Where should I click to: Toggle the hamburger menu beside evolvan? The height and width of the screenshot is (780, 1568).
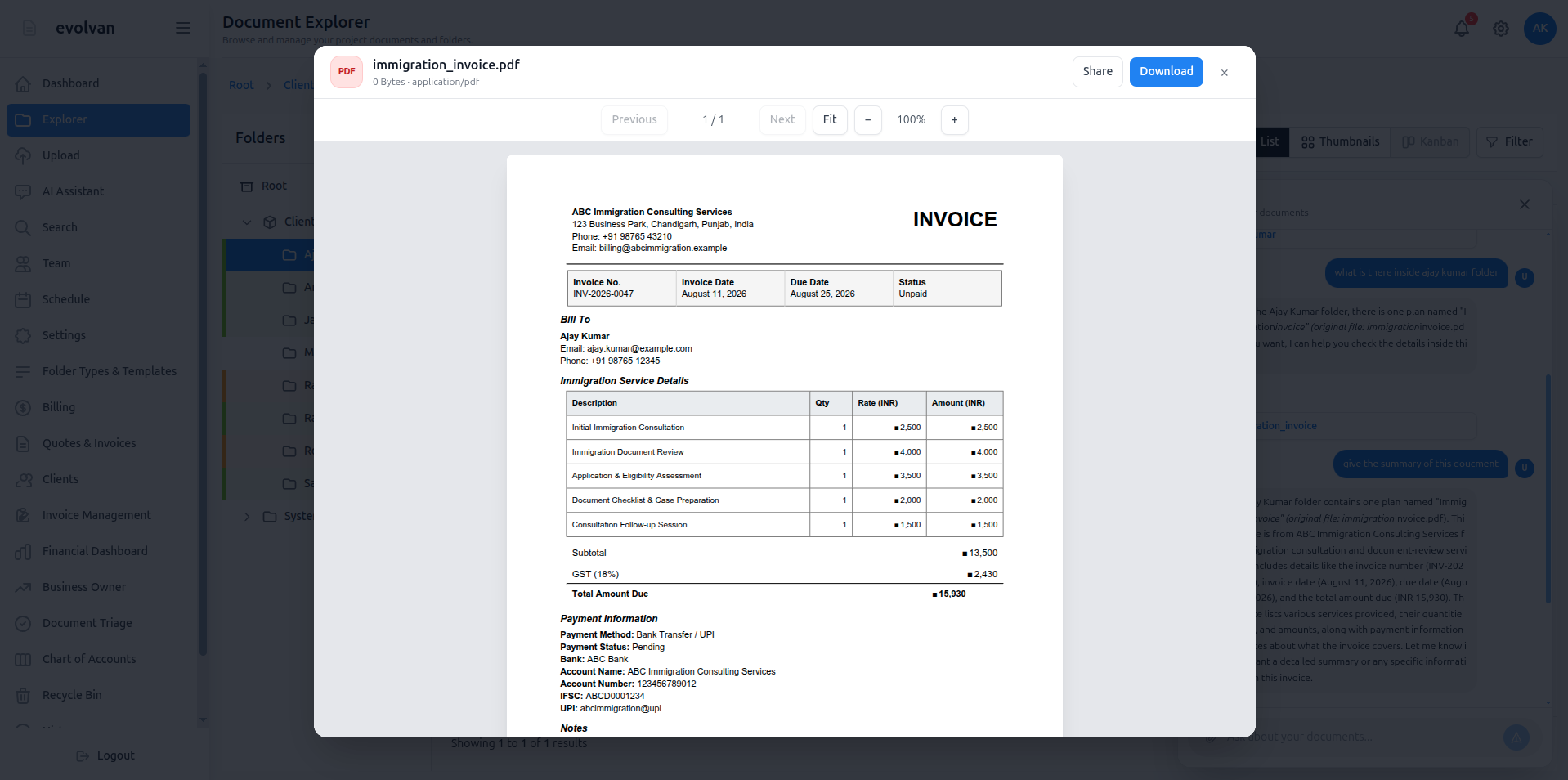pyautogui.click(x=183, y=28)
